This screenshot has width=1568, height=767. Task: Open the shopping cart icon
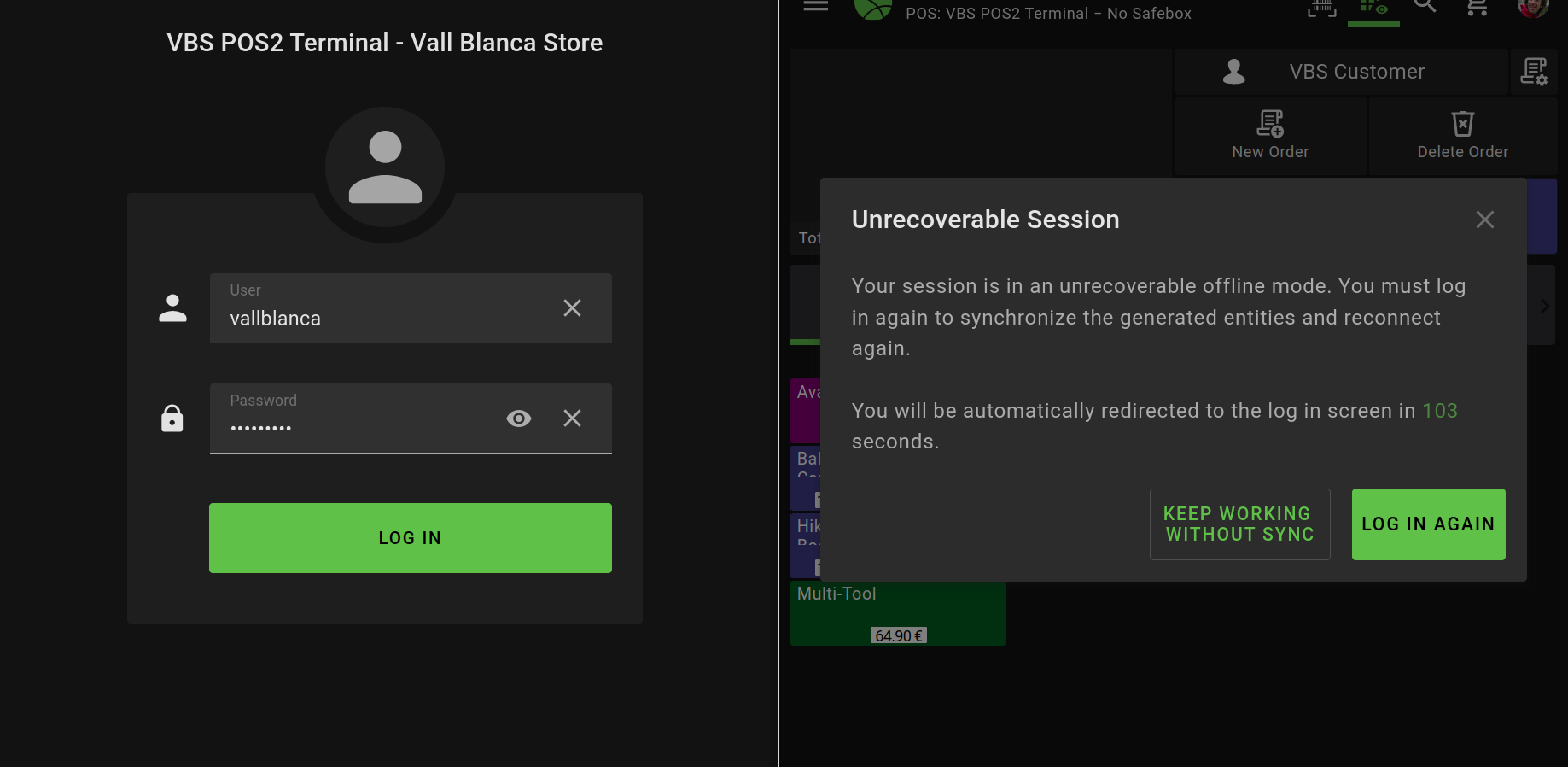(x=1477, y=8)
